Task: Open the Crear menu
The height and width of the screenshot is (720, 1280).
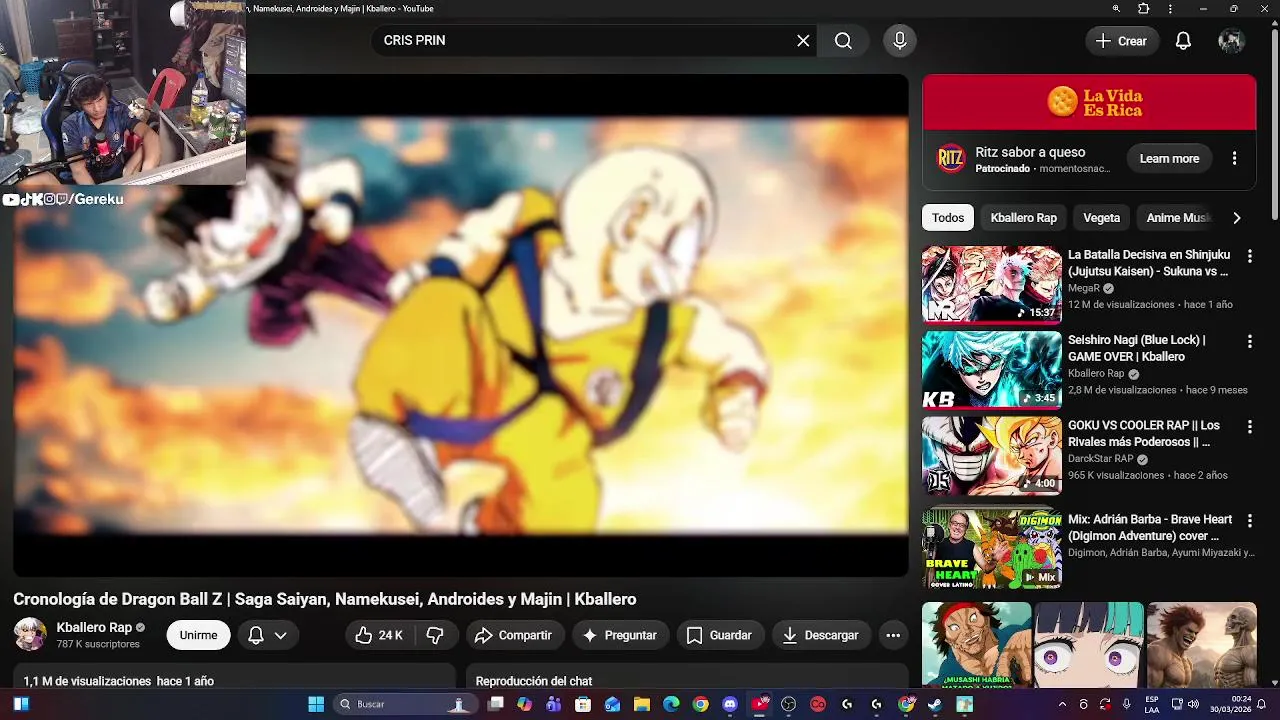Action: [x=1121, y=41]
